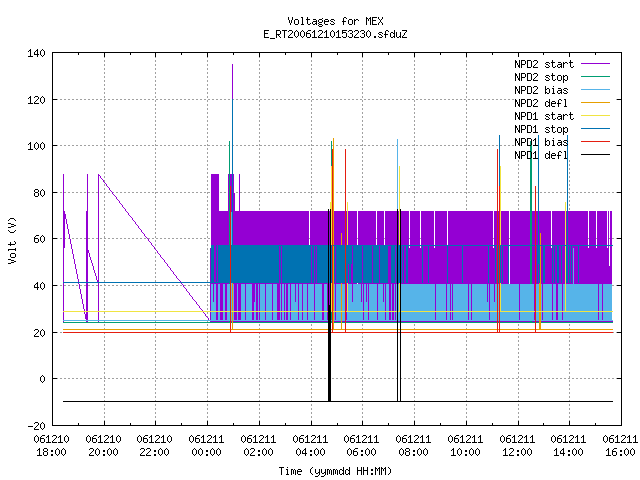Click the 'NPD1 defl' legend label
The width and height of the screenshot is (640, 480).
coord(541,156)
